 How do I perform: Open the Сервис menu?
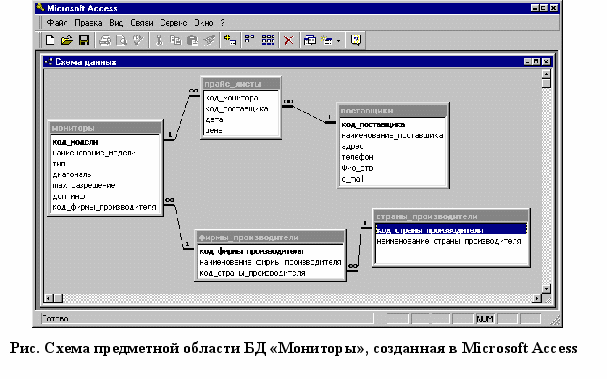[173, 23]
